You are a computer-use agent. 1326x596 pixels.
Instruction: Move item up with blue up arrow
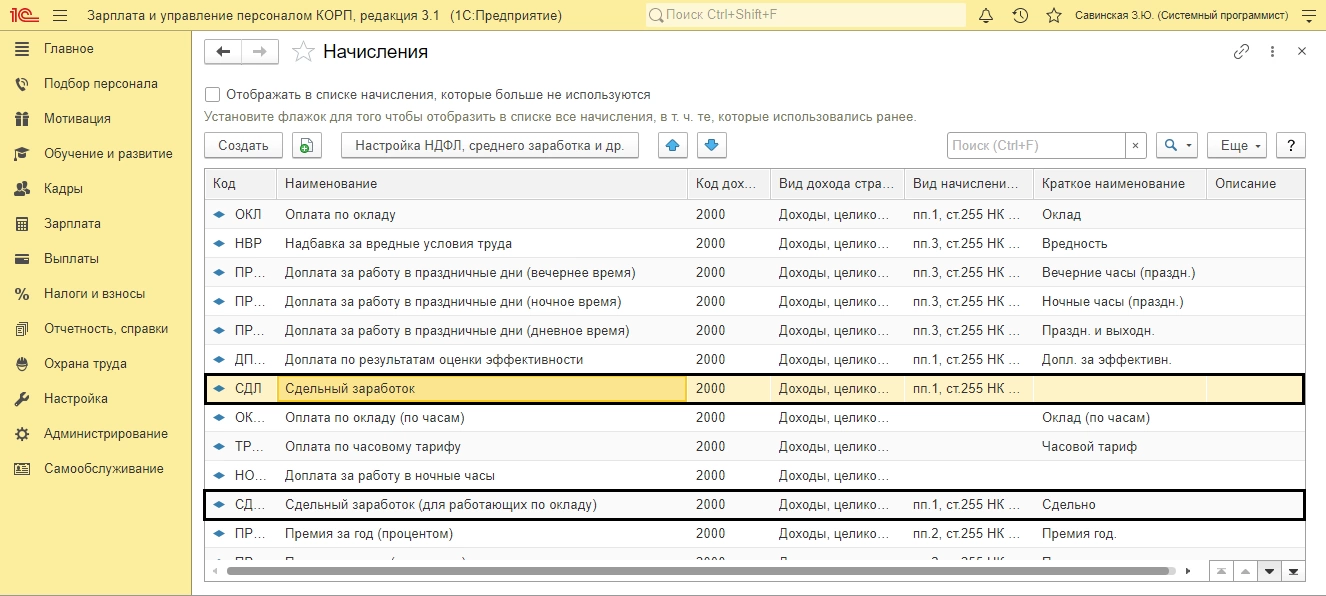click(673, 145)
